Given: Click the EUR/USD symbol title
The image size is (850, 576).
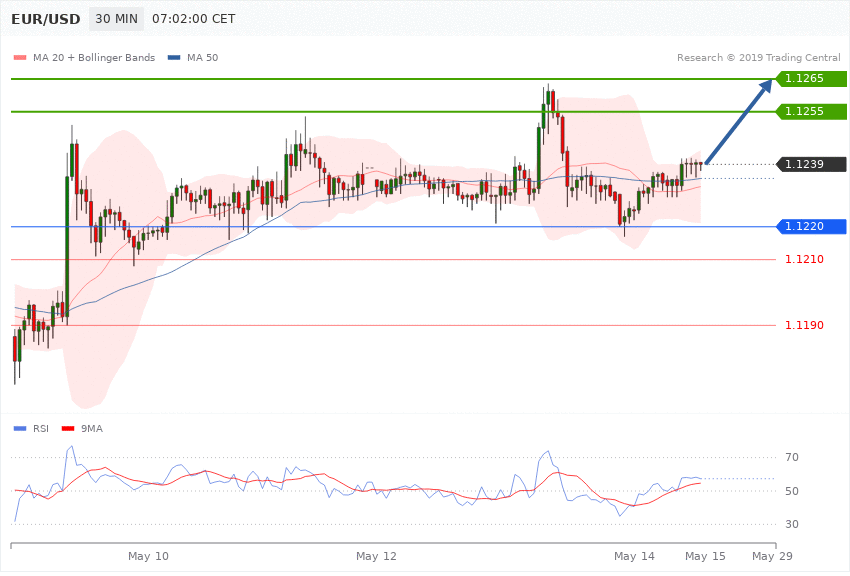Looking at the screenshot, I should [46, 19].
